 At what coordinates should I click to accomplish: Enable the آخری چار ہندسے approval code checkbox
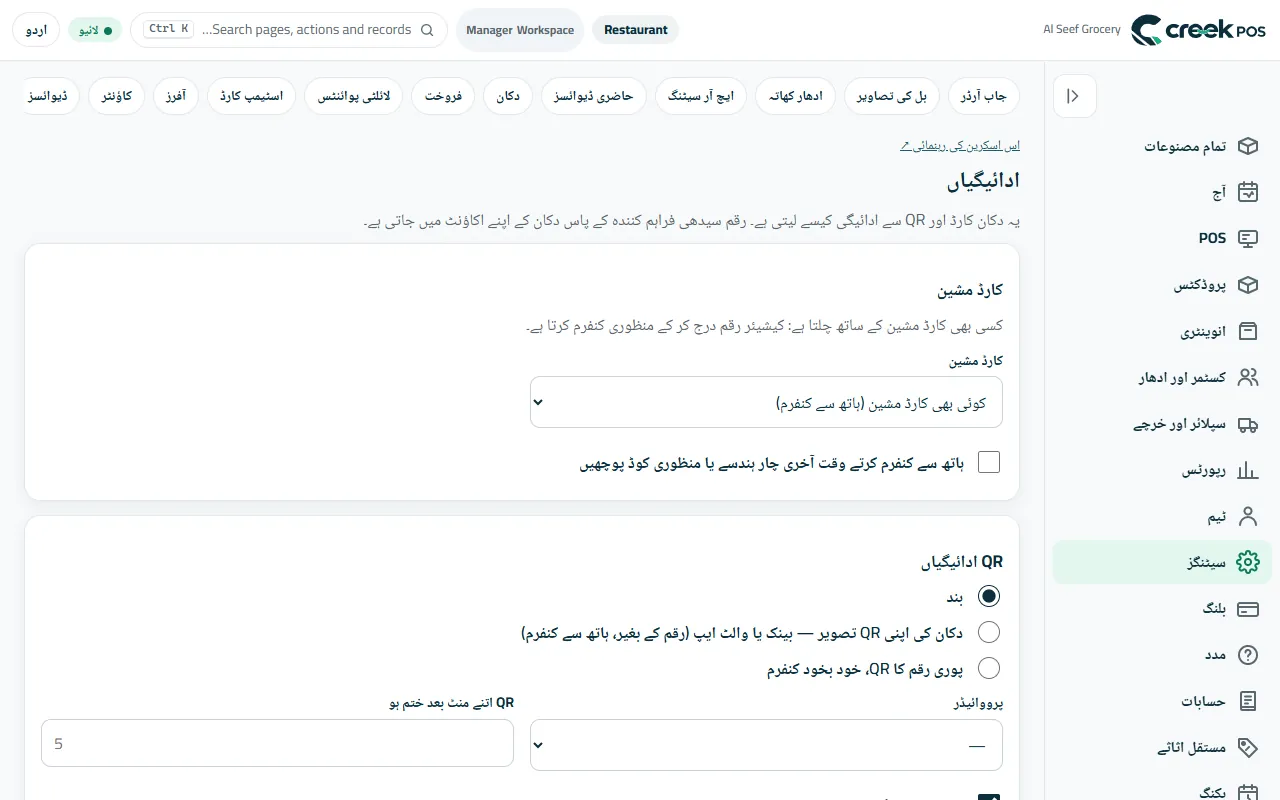(989, 462)
